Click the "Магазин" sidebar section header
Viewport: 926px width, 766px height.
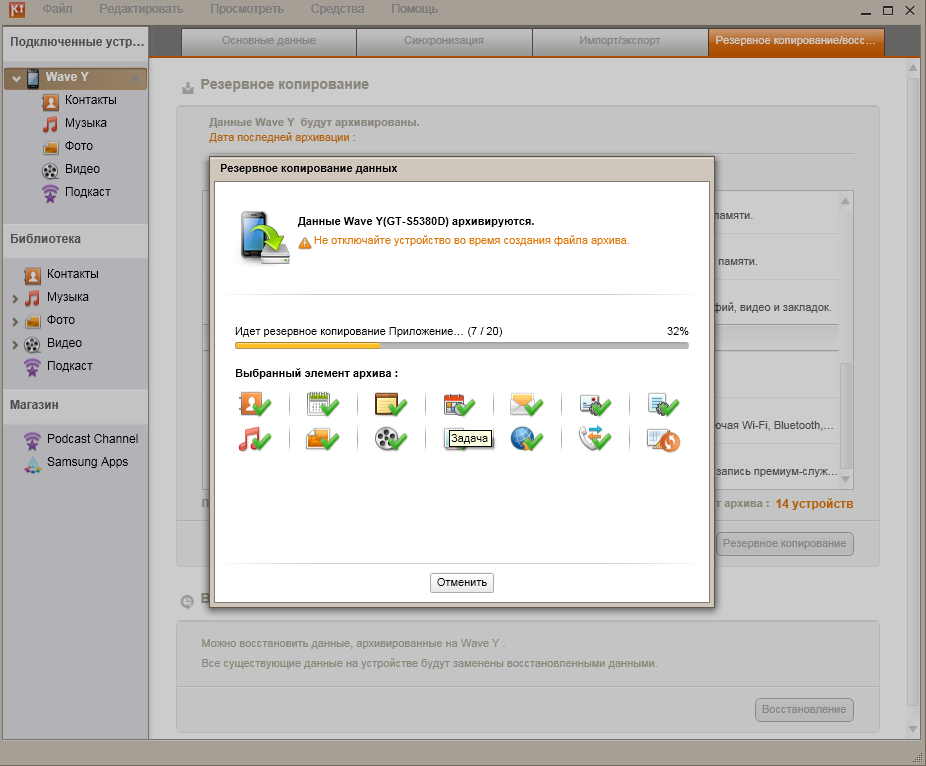point(34,405)
